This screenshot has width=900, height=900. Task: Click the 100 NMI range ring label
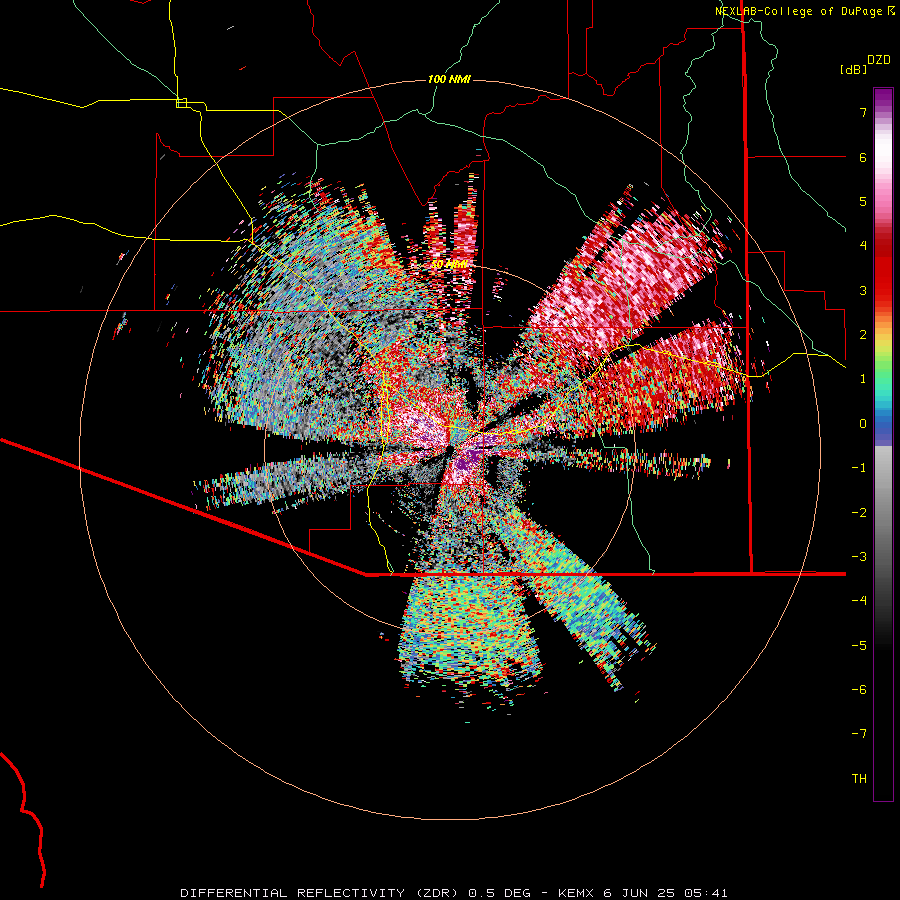[x=449, y=79]
